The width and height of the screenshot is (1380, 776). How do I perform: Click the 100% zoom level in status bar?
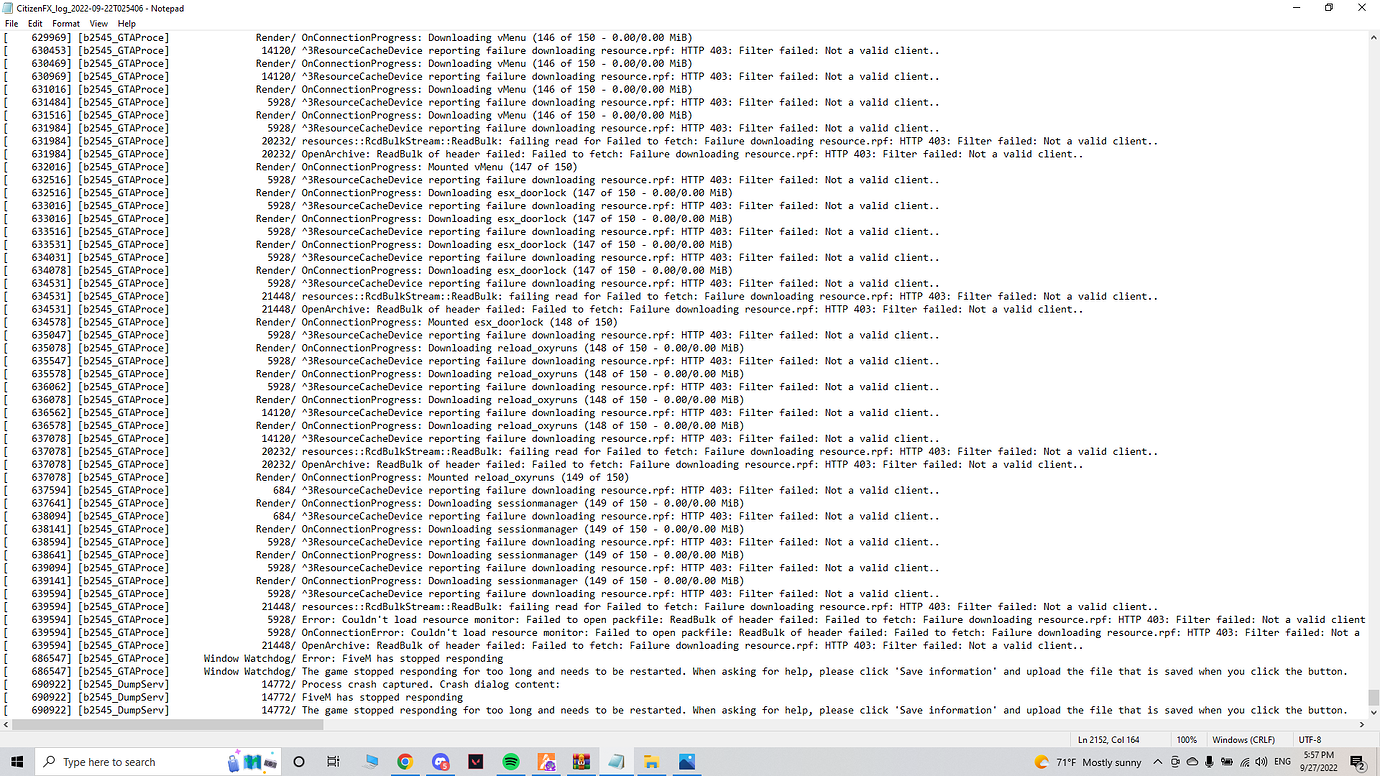[x=1187, y=739]
